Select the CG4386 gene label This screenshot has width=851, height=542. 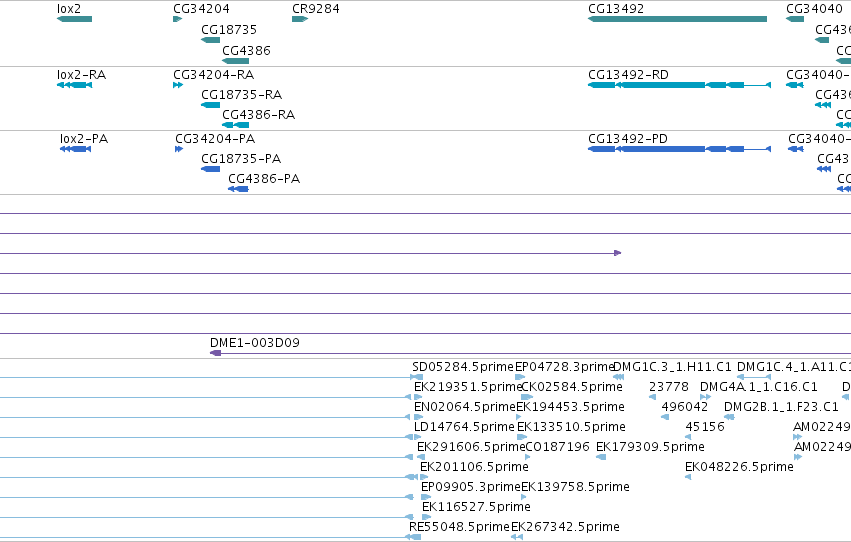point(246,50)
